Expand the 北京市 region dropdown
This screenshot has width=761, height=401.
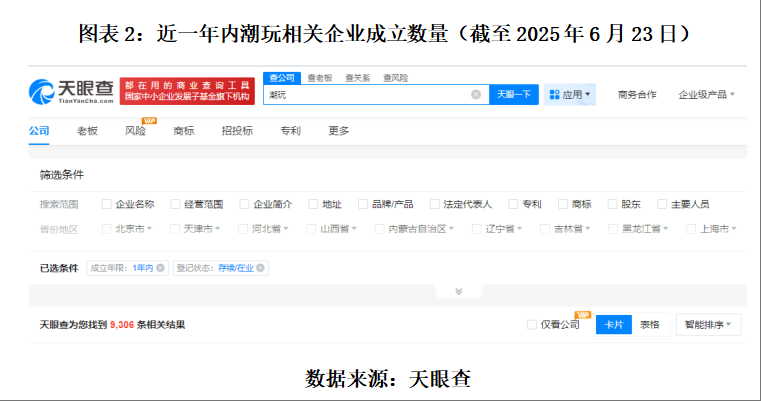130,229
